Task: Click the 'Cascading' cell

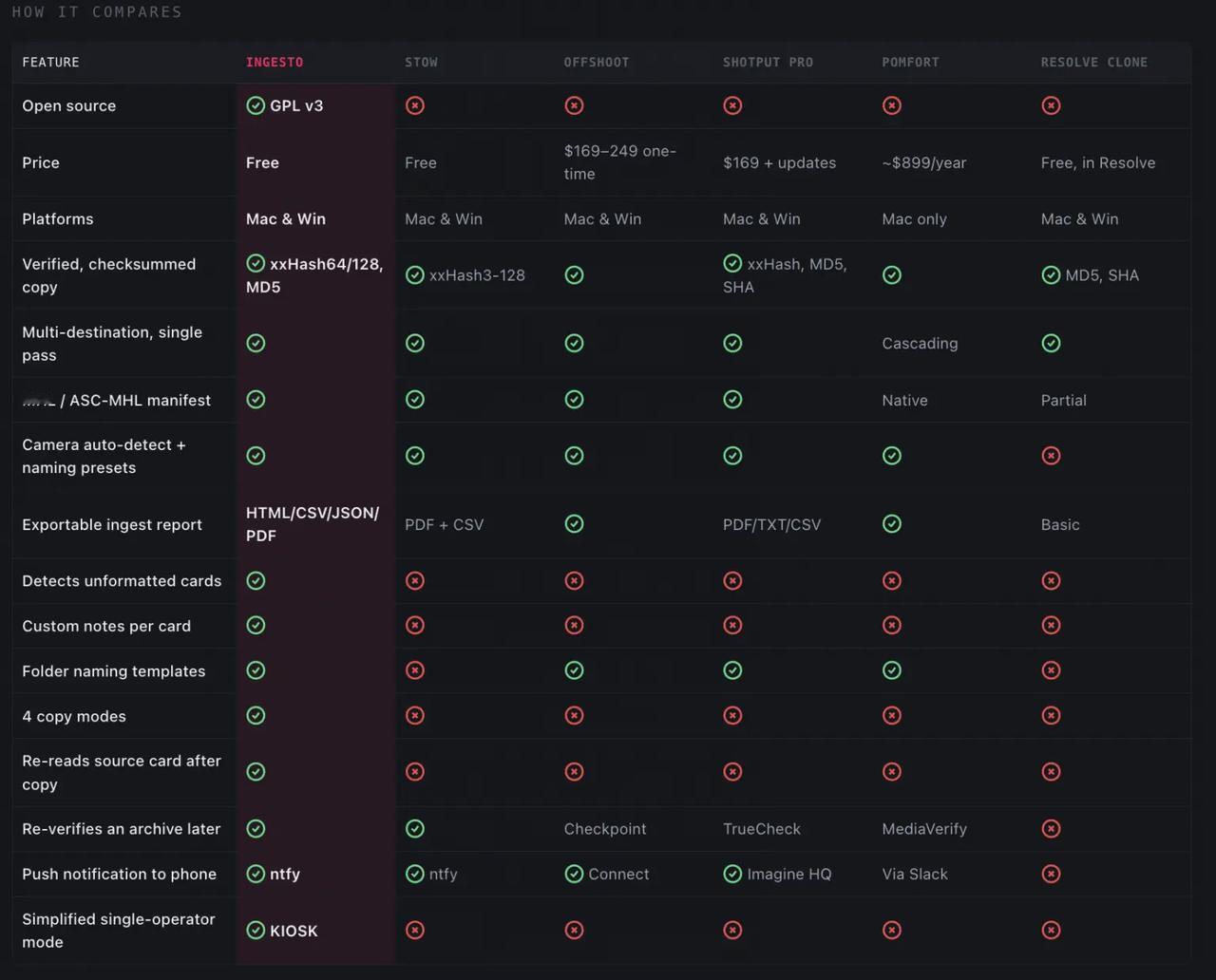Action: 920,344
